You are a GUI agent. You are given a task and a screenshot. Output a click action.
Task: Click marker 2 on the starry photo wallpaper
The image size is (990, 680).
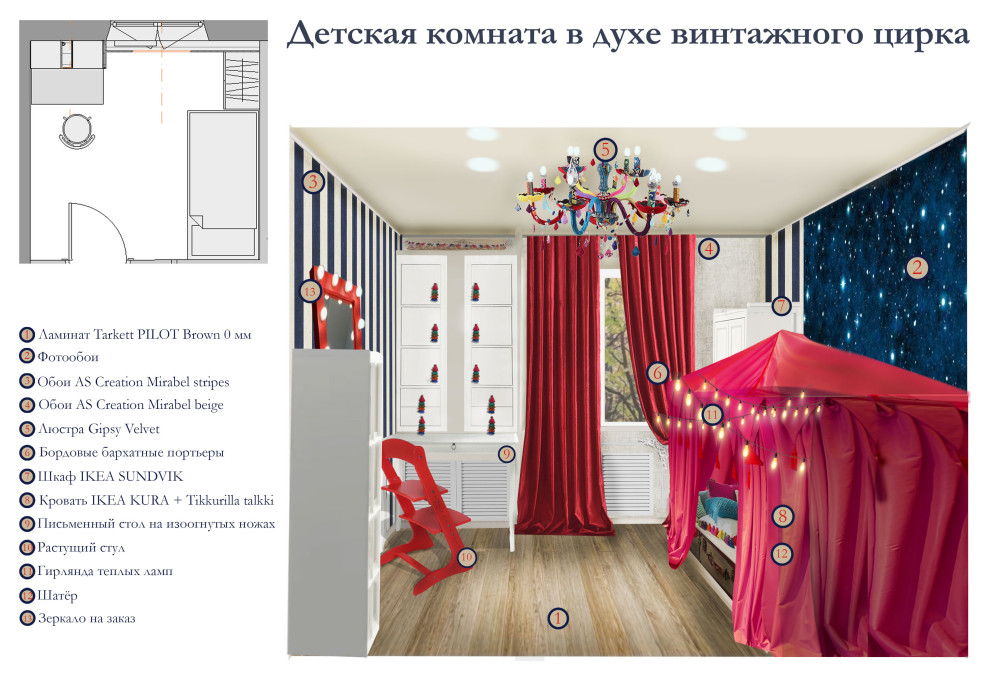tap(918, 267)
